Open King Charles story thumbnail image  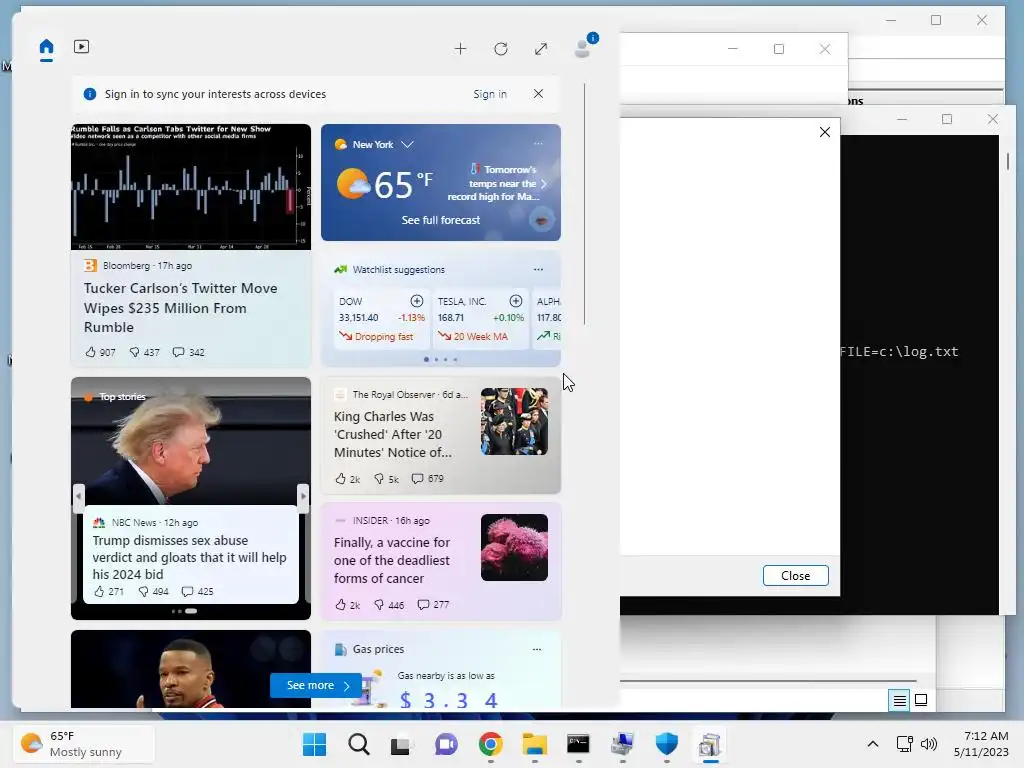point(515,422)
